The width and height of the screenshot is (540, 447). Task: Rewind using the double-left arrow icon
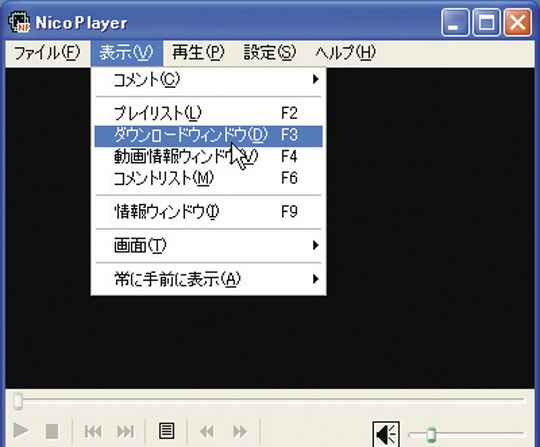pyautogui.click(x=207, y=431)
